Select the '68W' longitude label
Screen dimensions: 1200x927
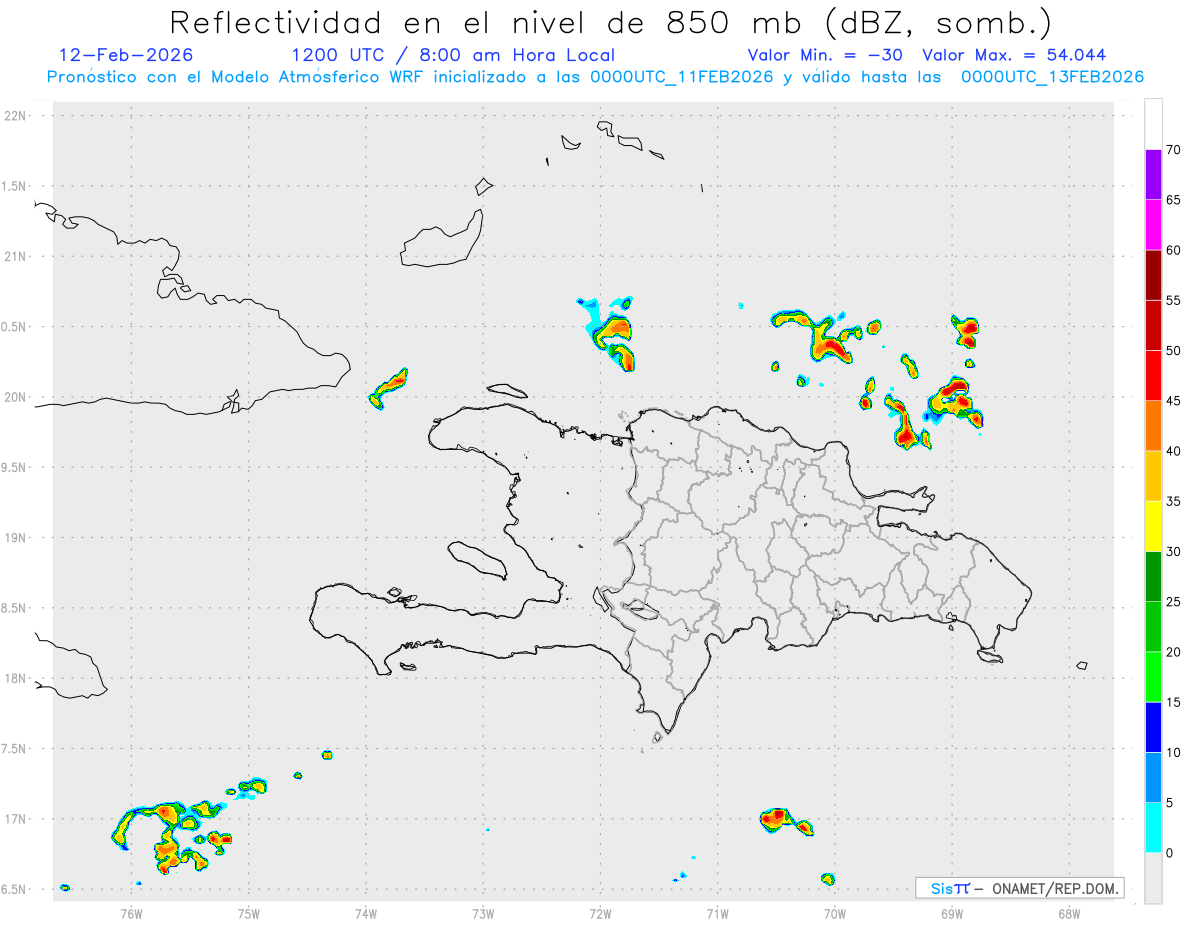[x=1068, y=913]
